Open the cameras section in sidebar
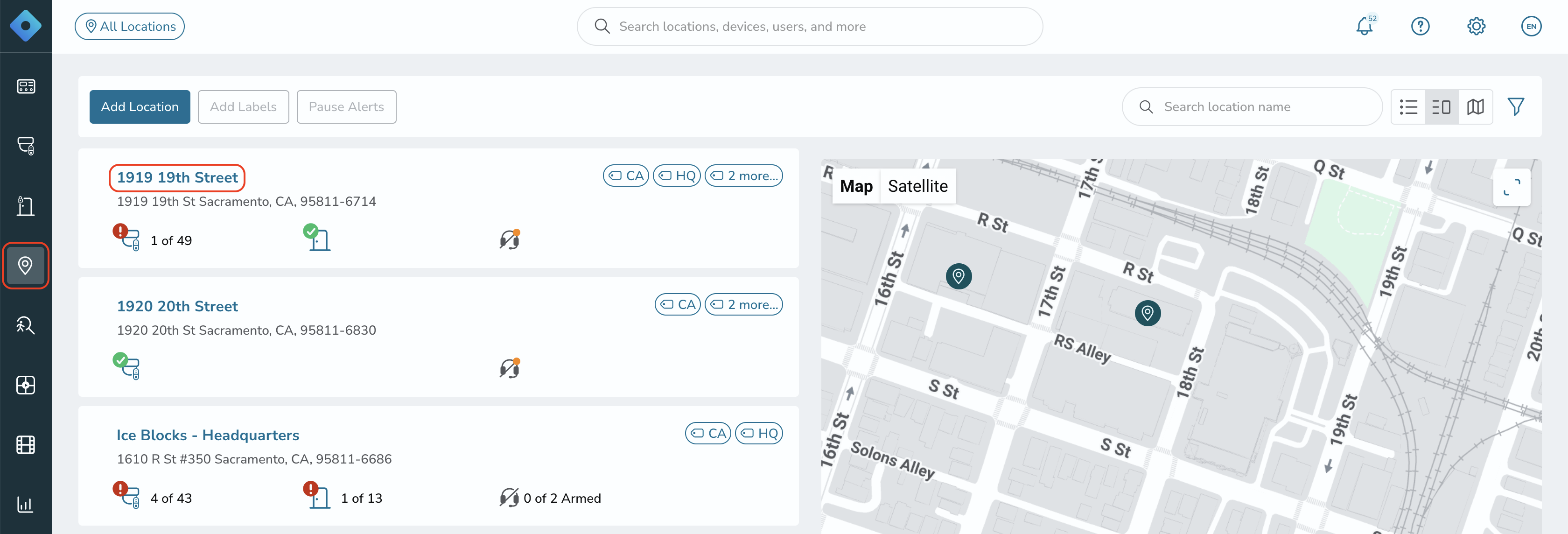The height and width of the screenshot is (534, 1568). click(x=26, y=146)
